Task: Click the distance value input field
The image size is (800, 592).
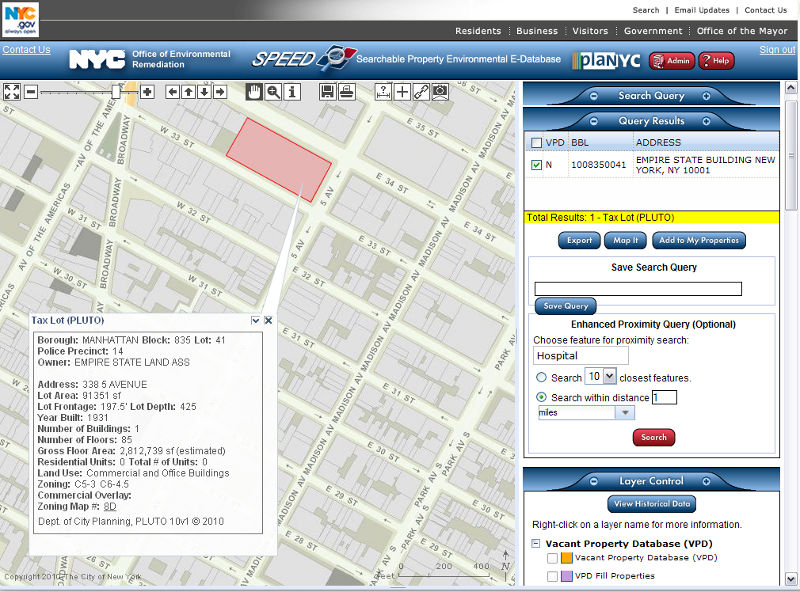Action: [664, 398]
